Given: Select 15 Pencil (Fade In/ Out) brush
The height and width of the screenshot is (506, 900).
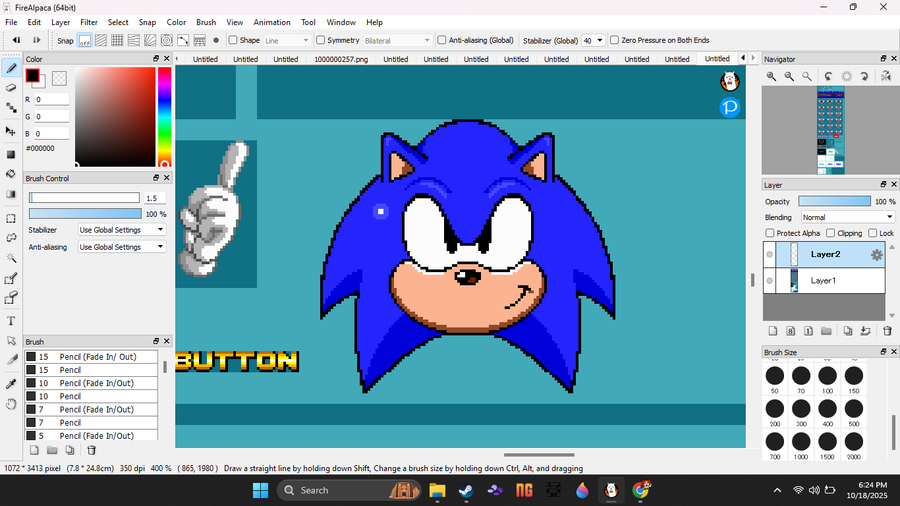Looking at the screenshot, I should point(91,357).
